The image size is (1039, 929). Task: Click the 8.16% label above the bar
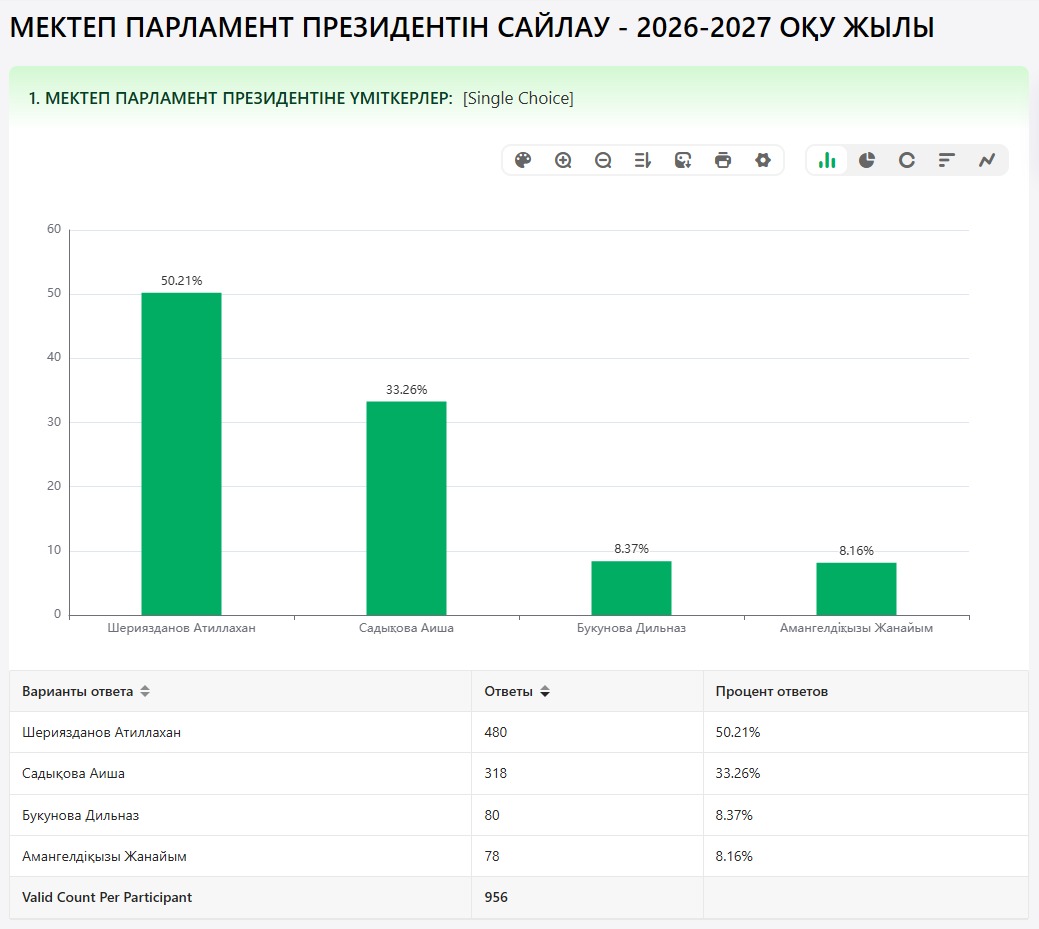pyautogui.click(x=856, y=551)
